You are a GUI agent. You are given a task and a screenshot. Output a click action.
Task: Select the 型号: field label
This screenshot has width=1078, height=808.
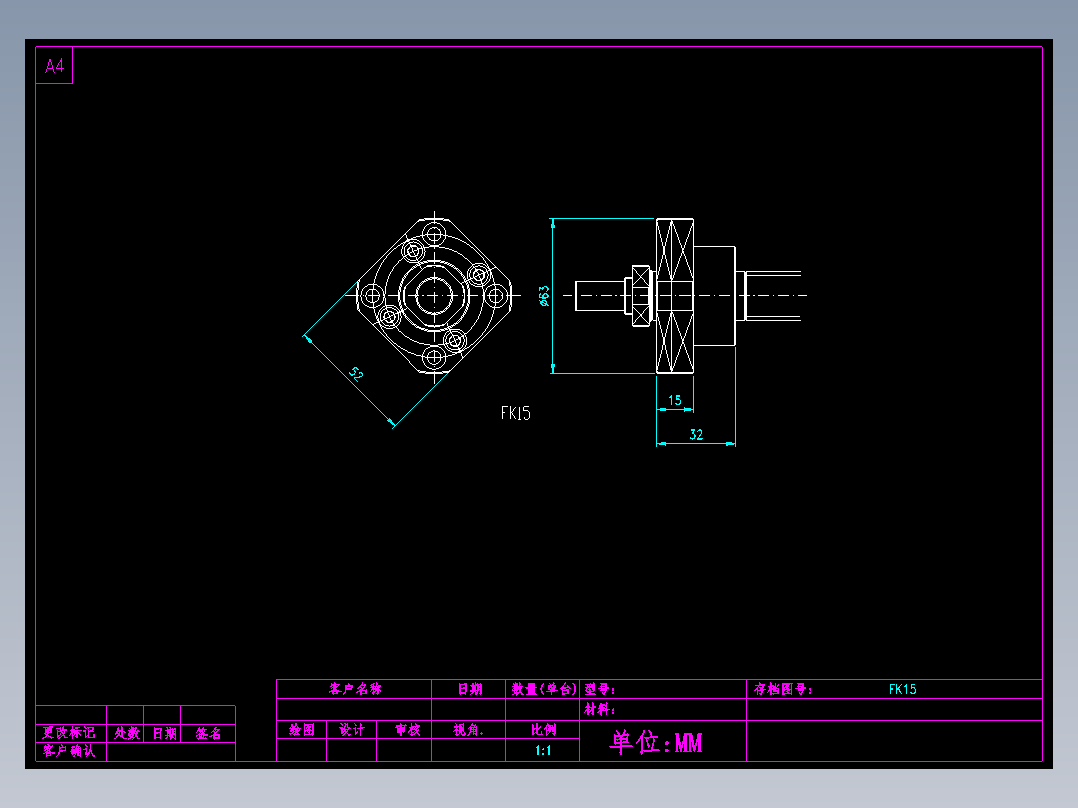pyautogui.click(x=600, y=689)
